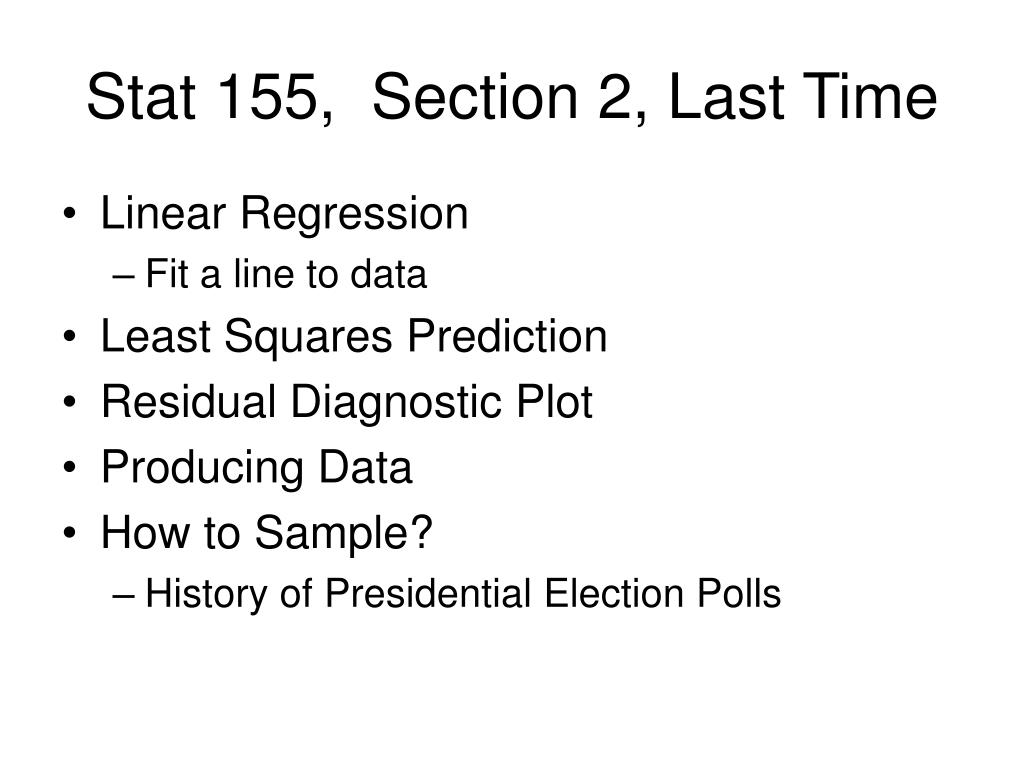Image resolution: width=1024 pixels, height=768 pixels.
Task: Click the bullet dot before Linear Regression
Action: (x=70, y=214)
